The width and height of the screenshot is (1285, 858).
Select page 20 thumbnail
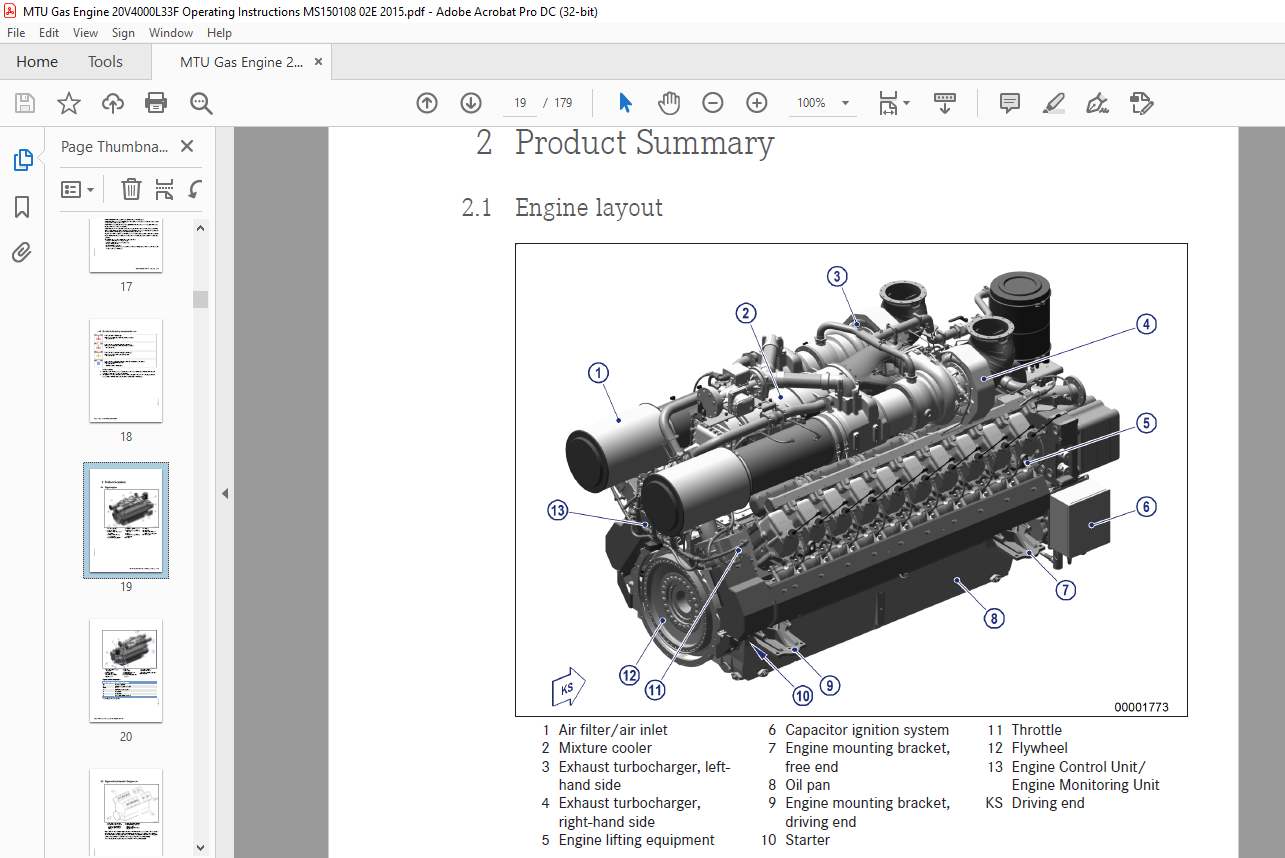(126, 670)
